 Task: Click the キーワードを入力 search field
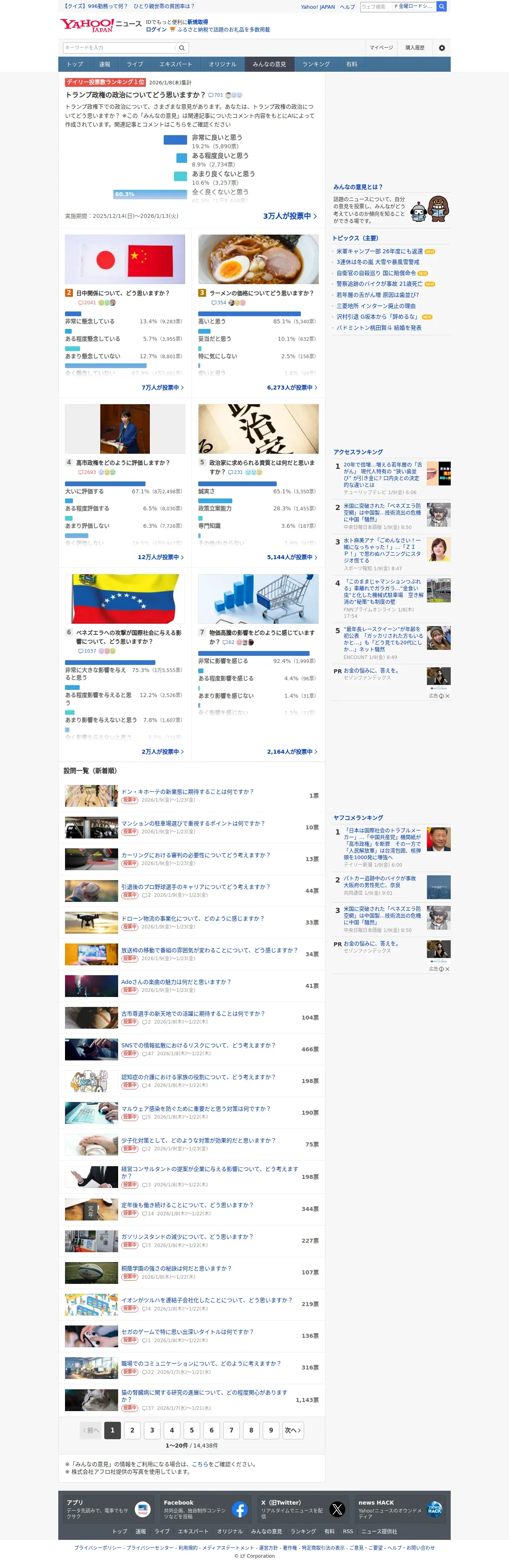pos(119,48)
